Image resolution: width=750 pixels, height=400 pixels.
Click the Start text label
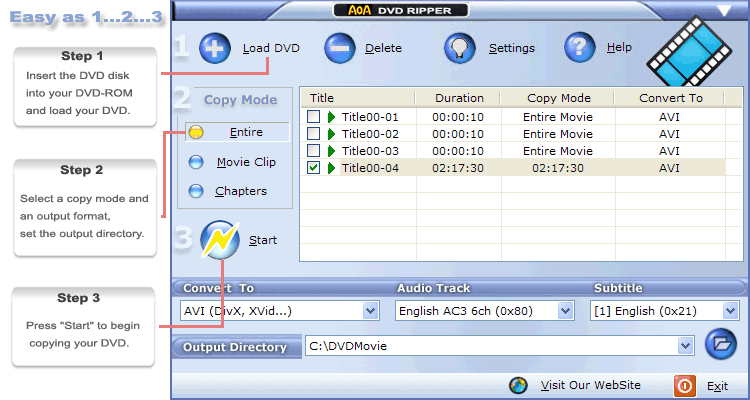pos(263,240)
